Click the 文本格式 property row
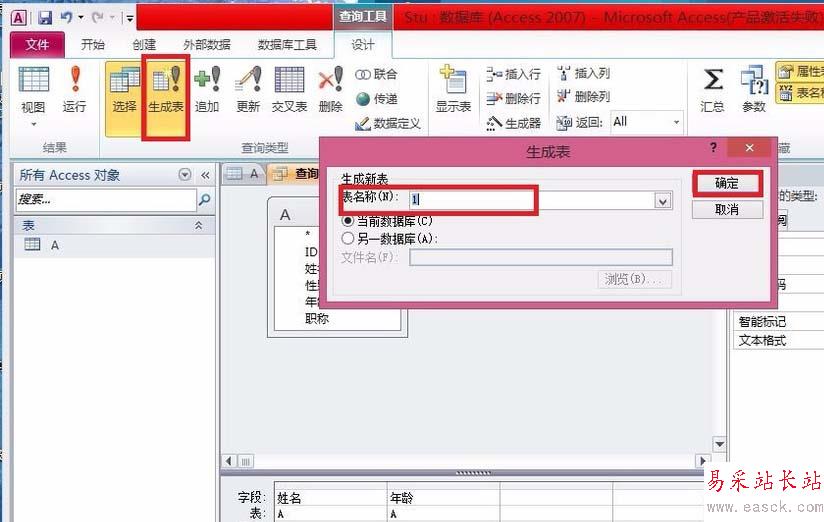This screenshot has width=824, height=522. coord(778,340)
